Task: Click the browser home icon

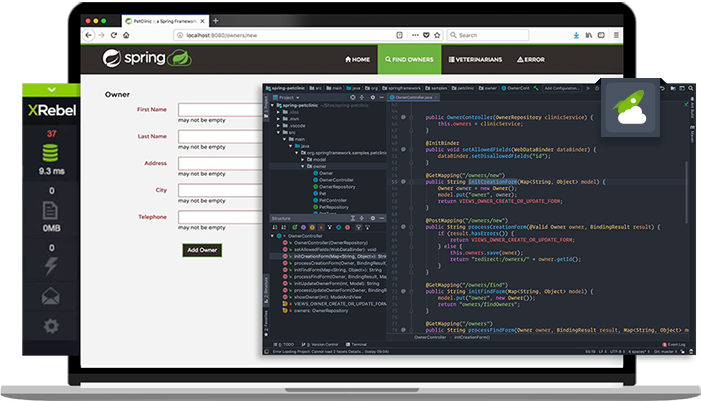Action: click(127, 35)
